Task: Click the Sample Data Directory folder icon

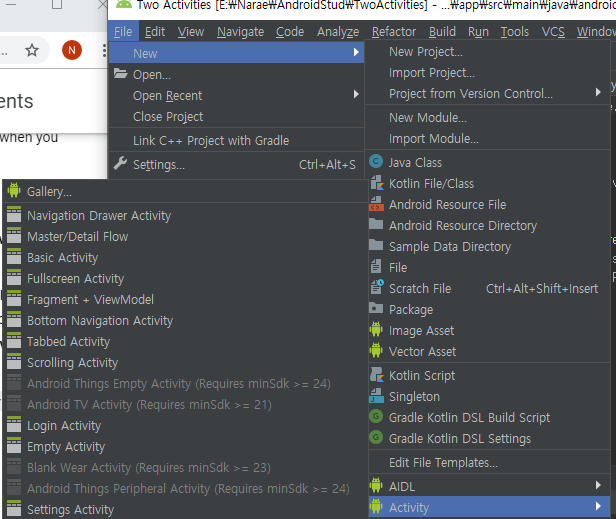Action: pyautogui.click(x=376, y=246)
